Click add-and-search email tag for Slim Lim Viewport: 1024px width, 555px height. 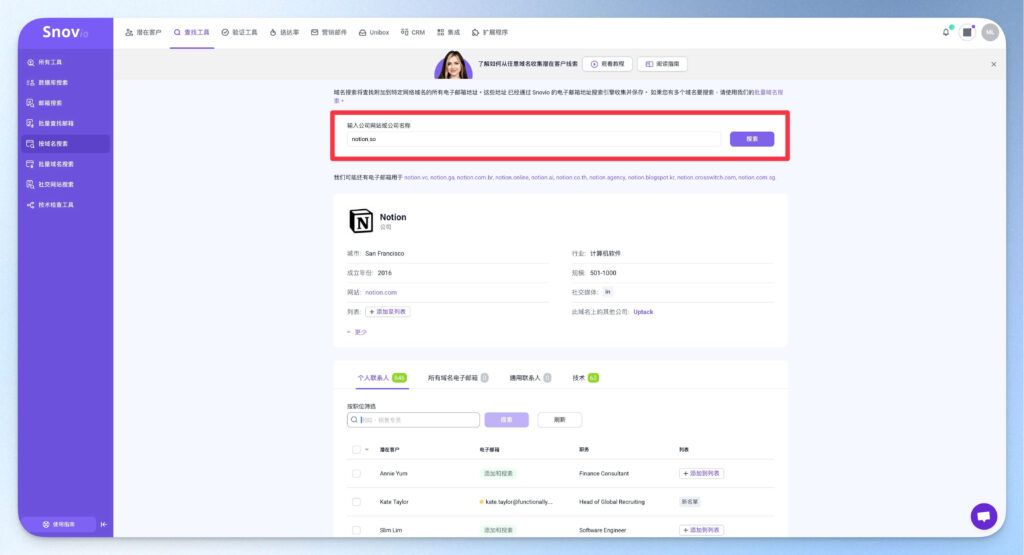point(498,530)
